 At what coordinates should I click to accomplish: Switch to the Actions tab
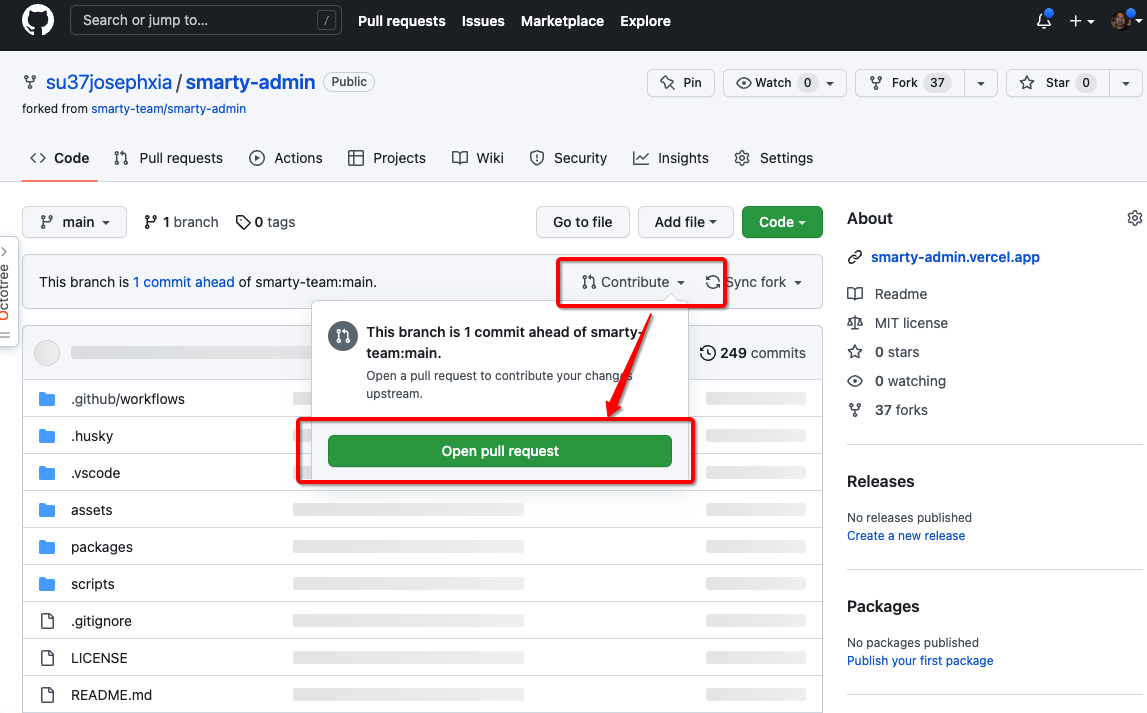coord(286,158)
